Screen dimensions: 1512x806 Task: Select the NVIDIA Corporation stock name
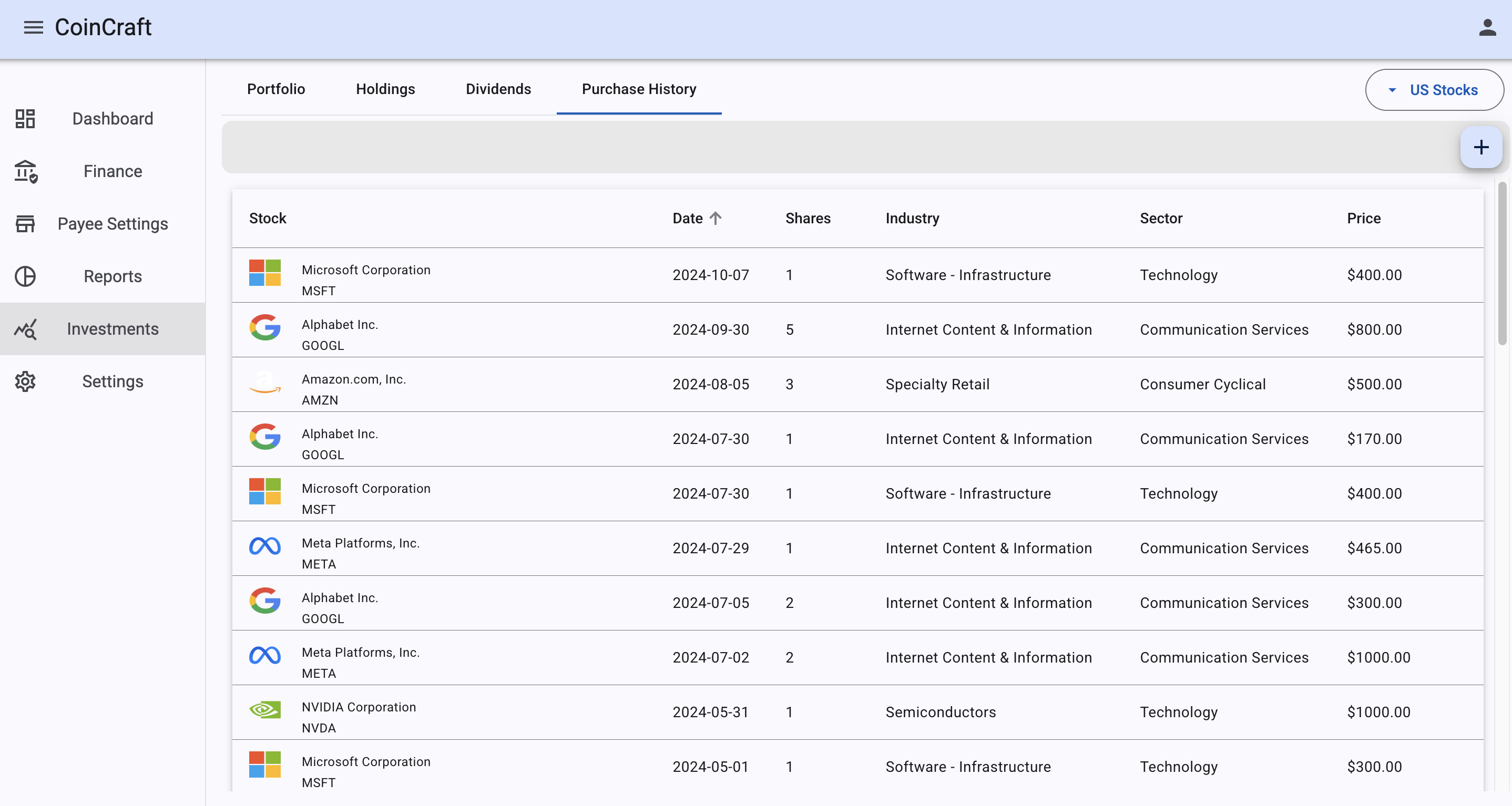point(359,707)
